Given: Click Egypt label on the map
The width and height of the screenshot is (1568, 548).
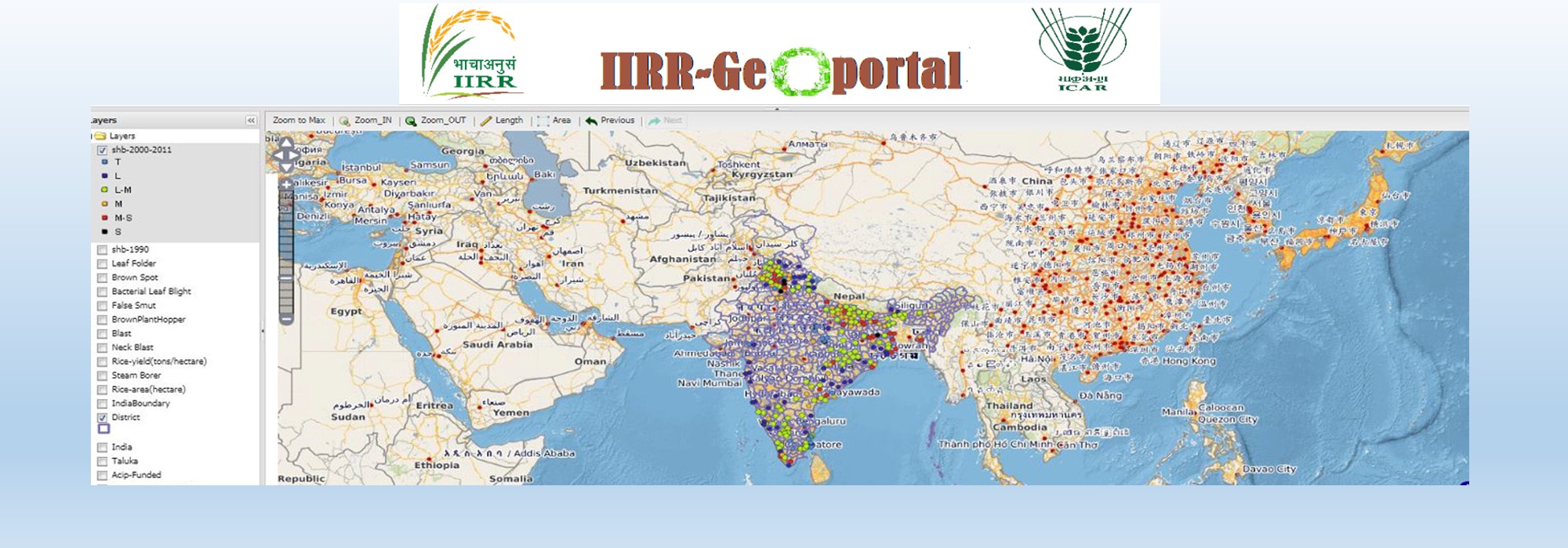Looking at the screenshot, I should click(x=346, y=311).
